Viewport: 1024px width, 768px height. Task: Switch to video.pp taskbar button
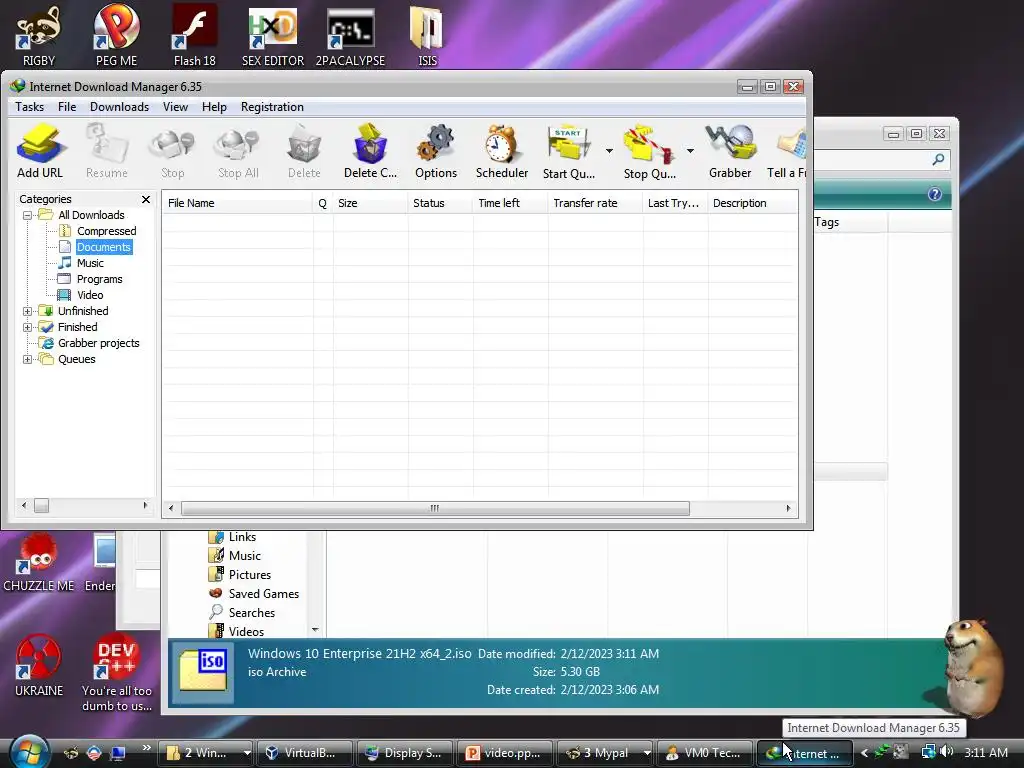(505, 753)
